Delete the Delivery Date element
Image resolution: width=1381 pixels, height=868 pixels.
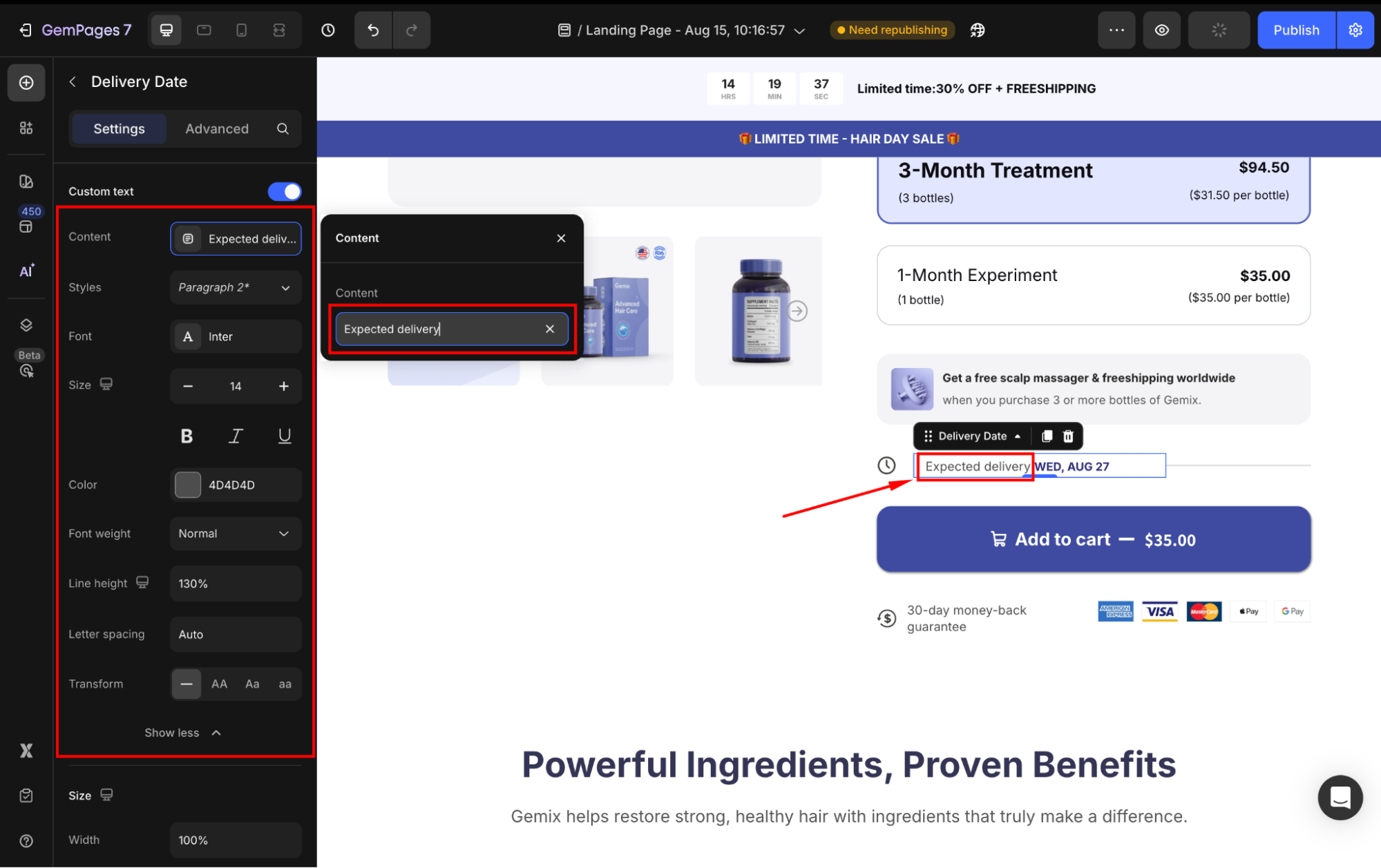(x=1068, y=436)
